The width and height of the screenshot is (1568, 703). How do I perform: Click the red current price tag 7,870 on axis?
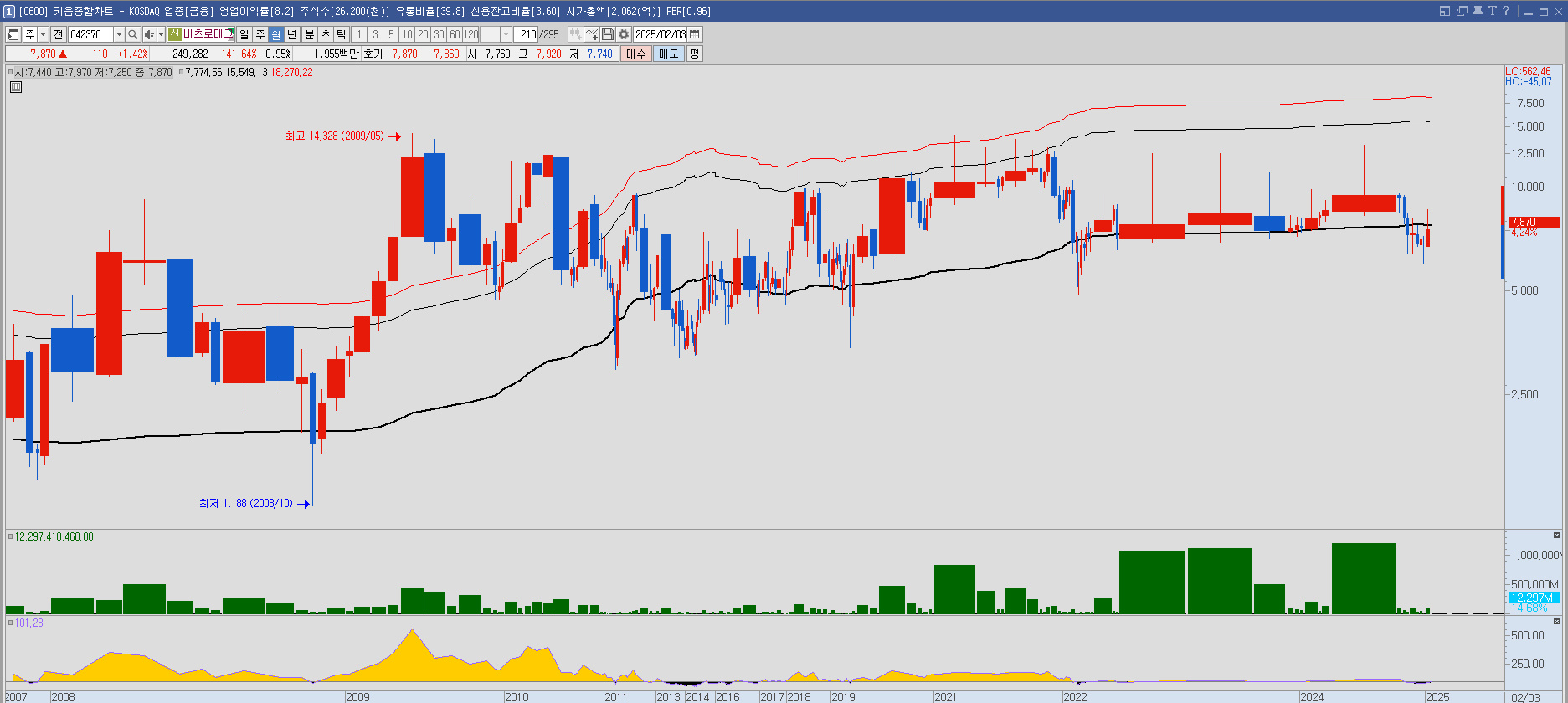coord(1534,222)
